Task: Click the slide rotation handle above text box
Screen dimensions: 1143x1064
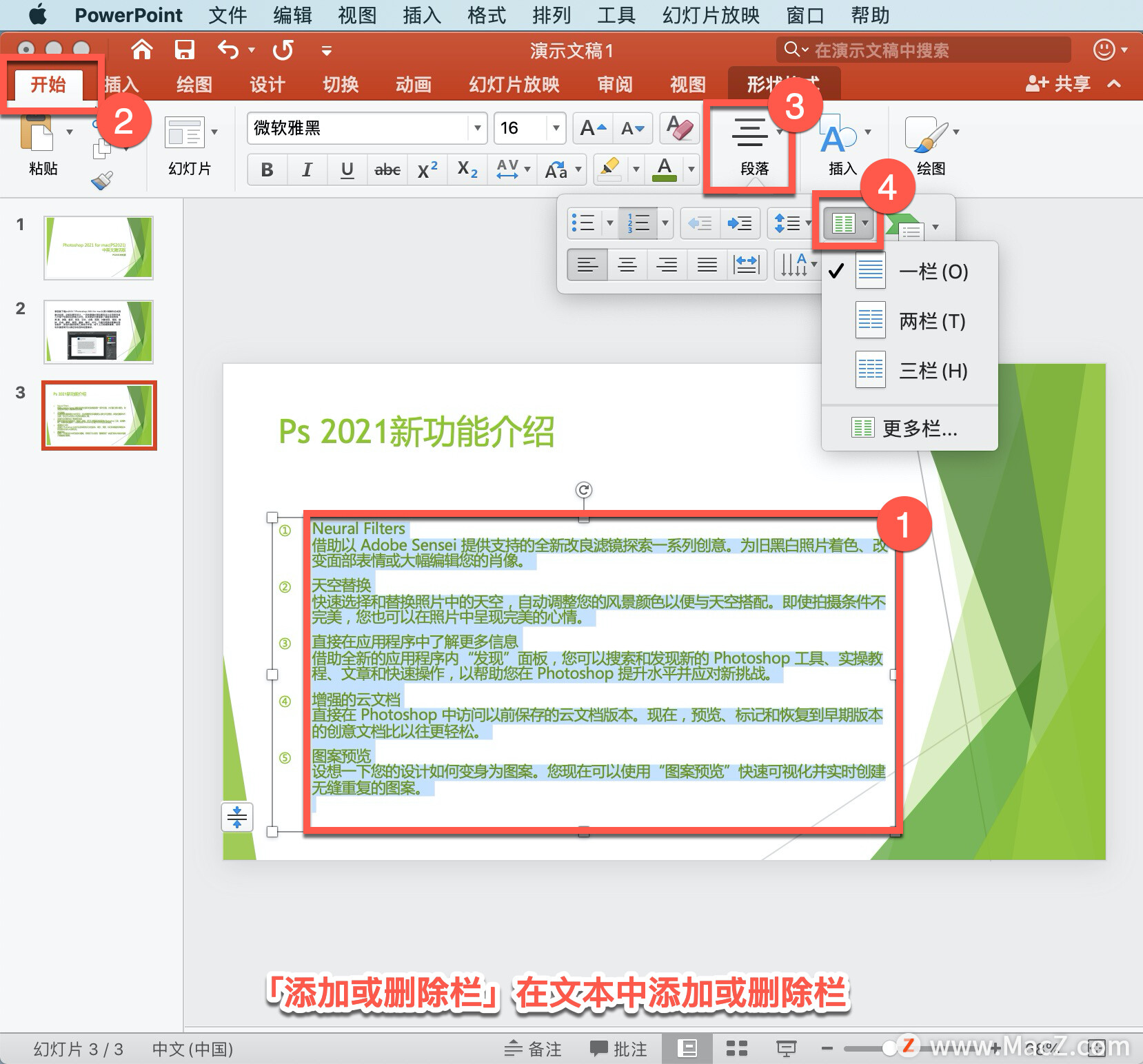Action: coord(584,490)
